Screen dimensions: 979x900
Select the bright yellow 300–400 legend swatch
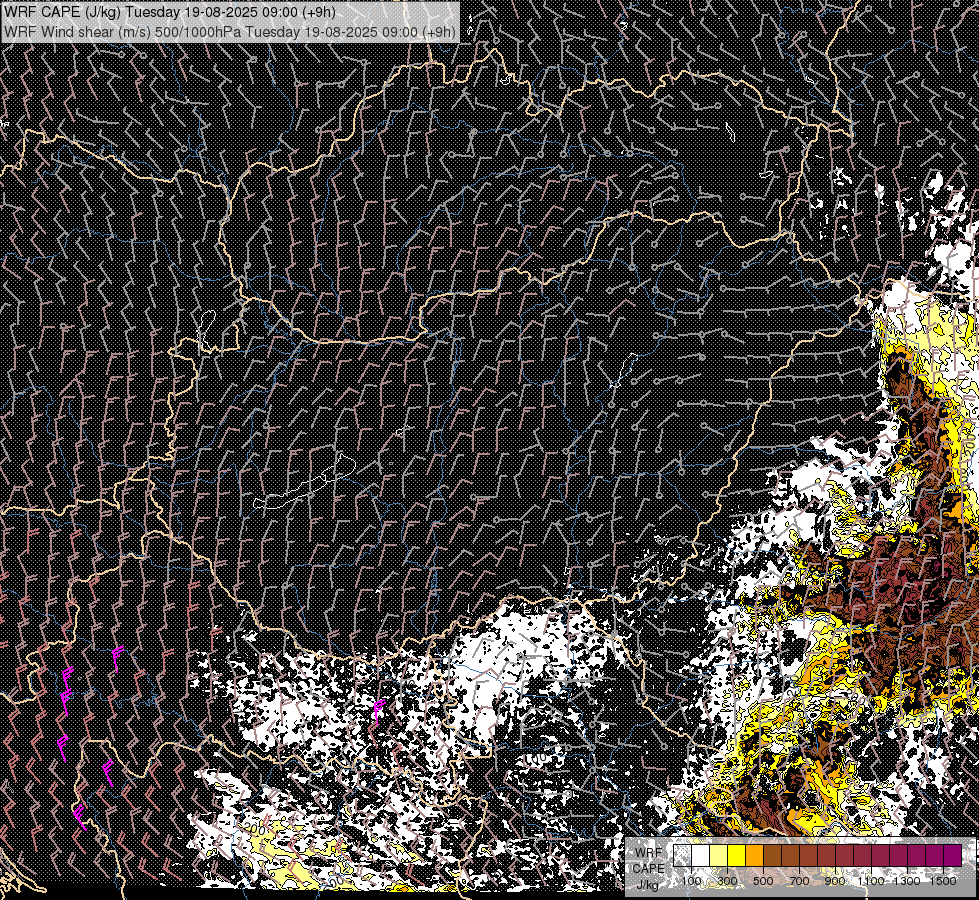pos(737,855)
